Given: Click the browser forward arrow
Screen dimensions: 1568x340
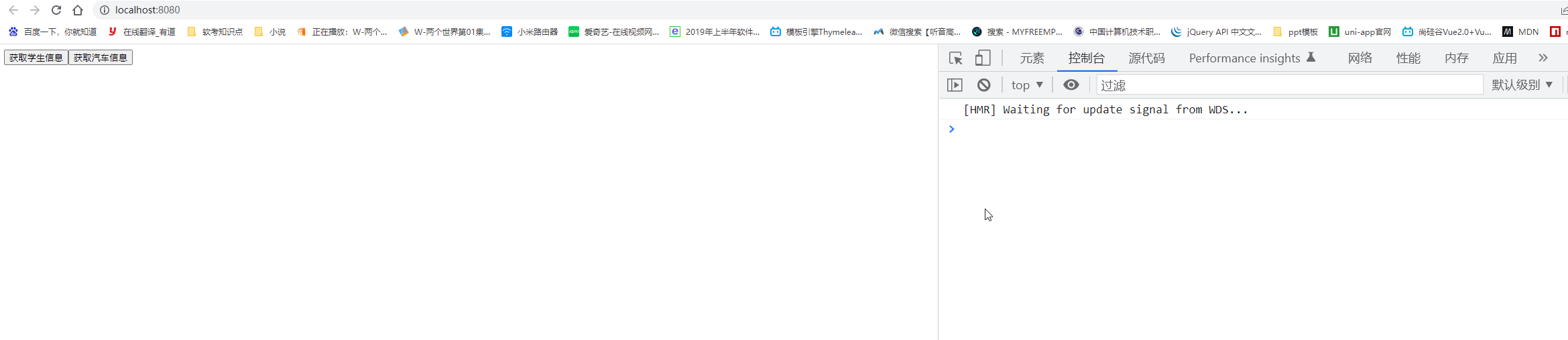Looking at the screenshot, I should click(x=35, y=10).
